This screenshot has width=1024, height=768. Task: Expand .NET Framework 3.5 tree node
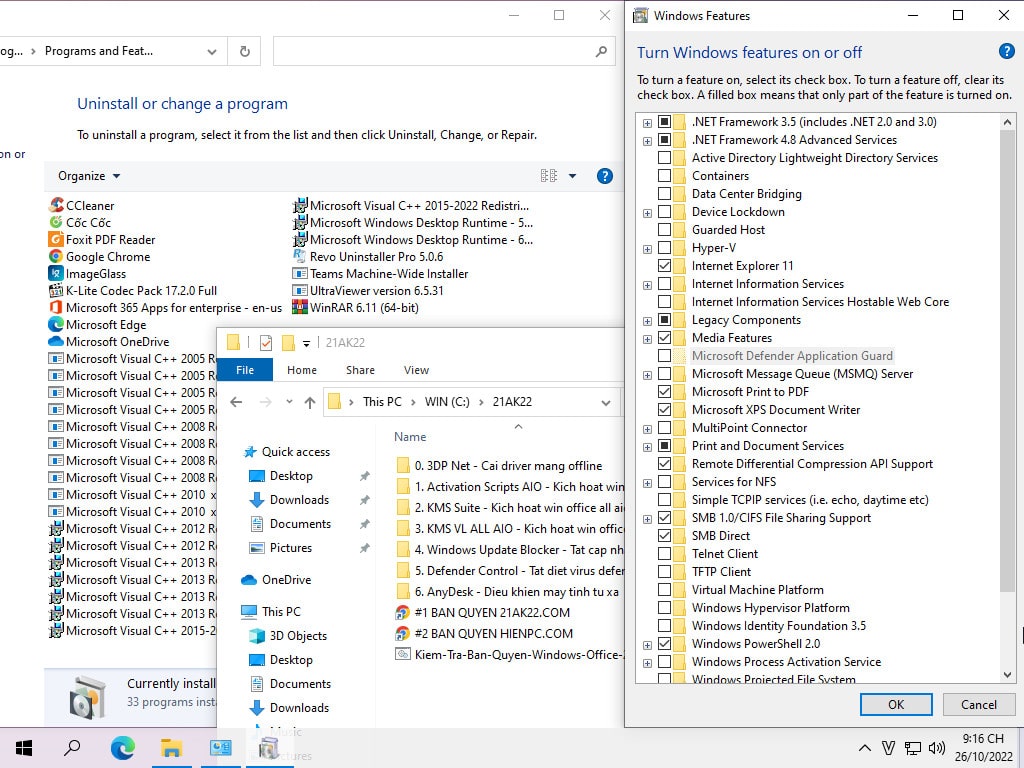point(647,123)
